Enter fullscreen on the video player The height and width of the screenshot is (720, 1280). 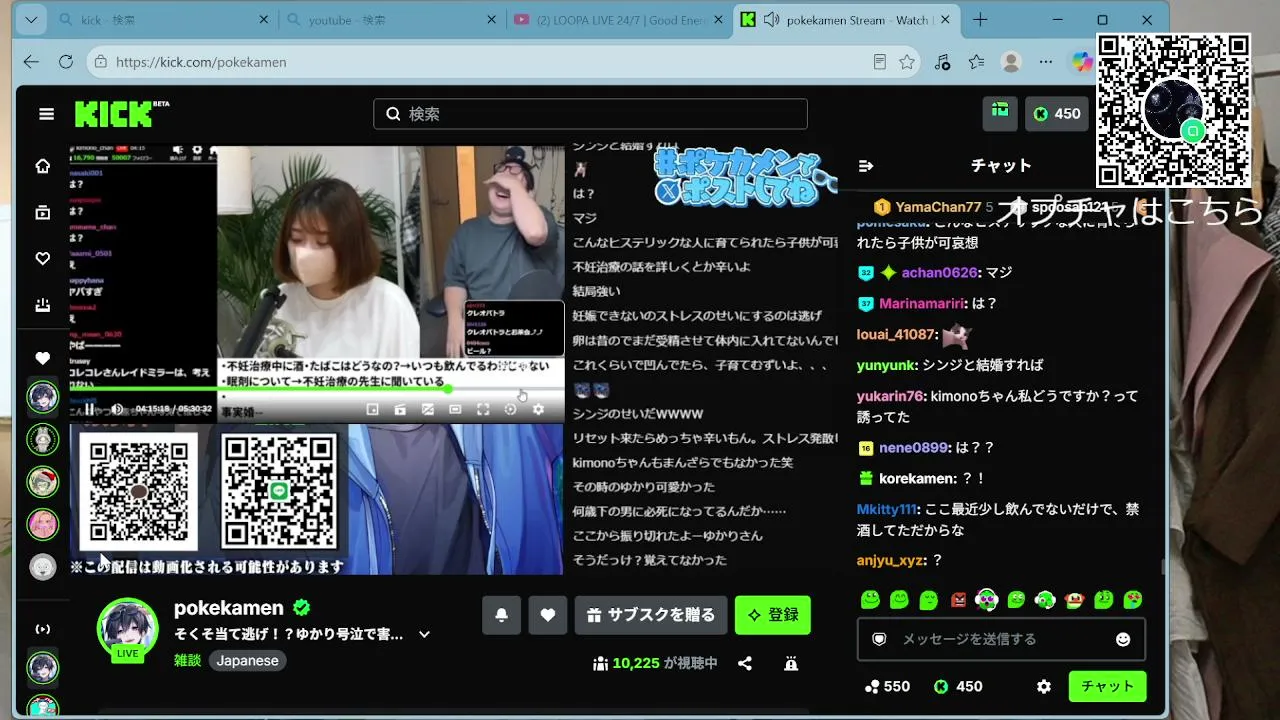(483, 409)
